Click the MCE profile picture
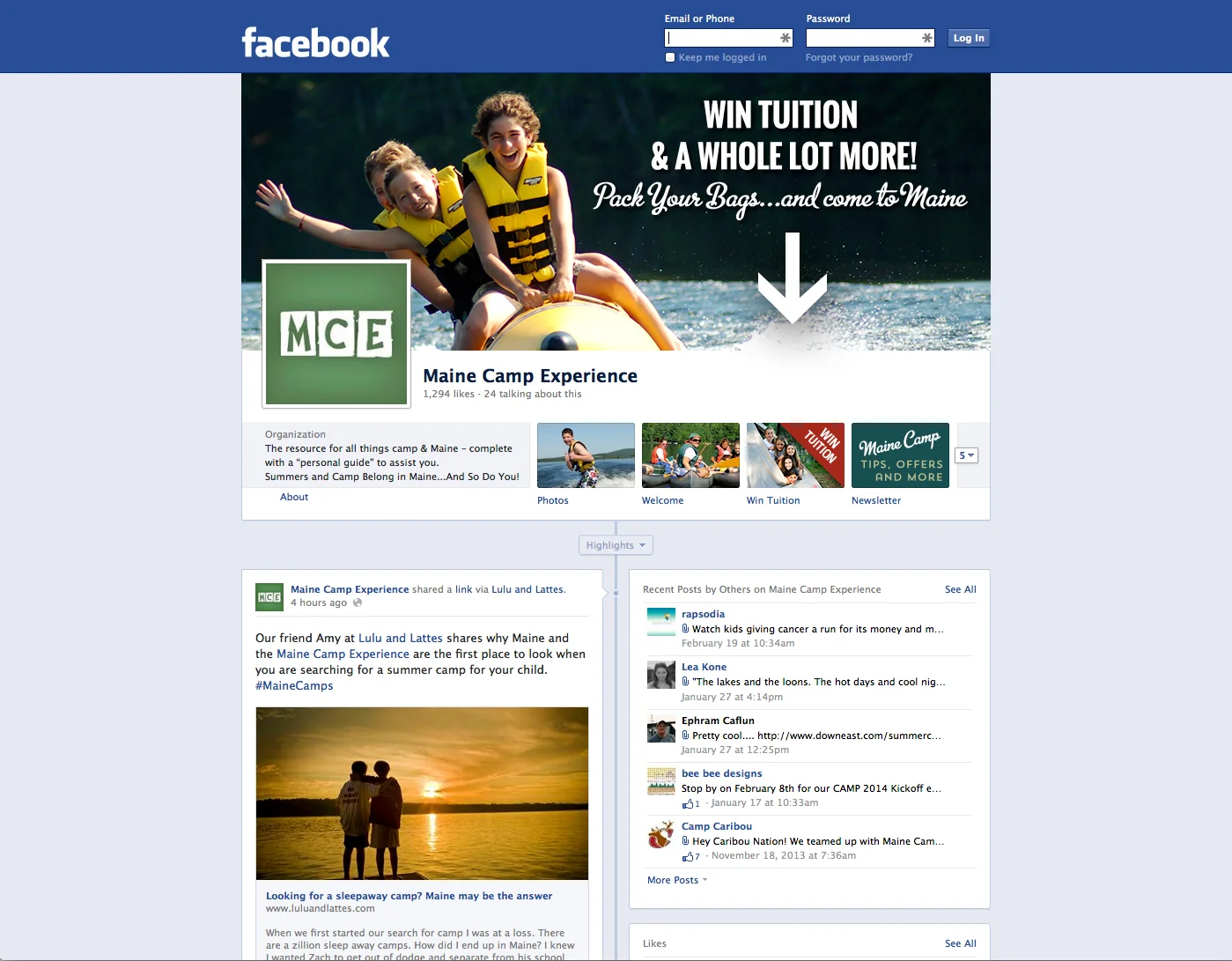The height and width of the screenshot is (961, 1232). (336, 335)
